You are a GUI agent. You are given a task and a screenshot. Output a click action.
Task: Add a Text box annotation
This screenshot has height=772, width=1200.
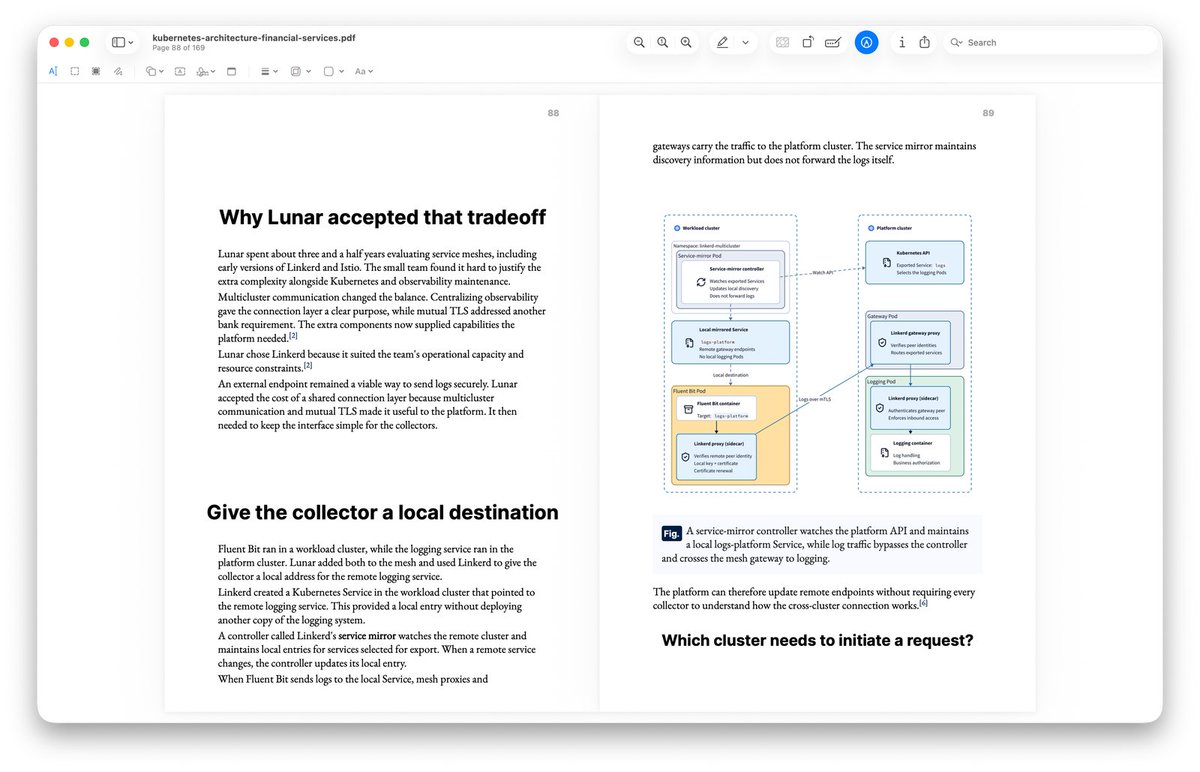tap(180, 71)
